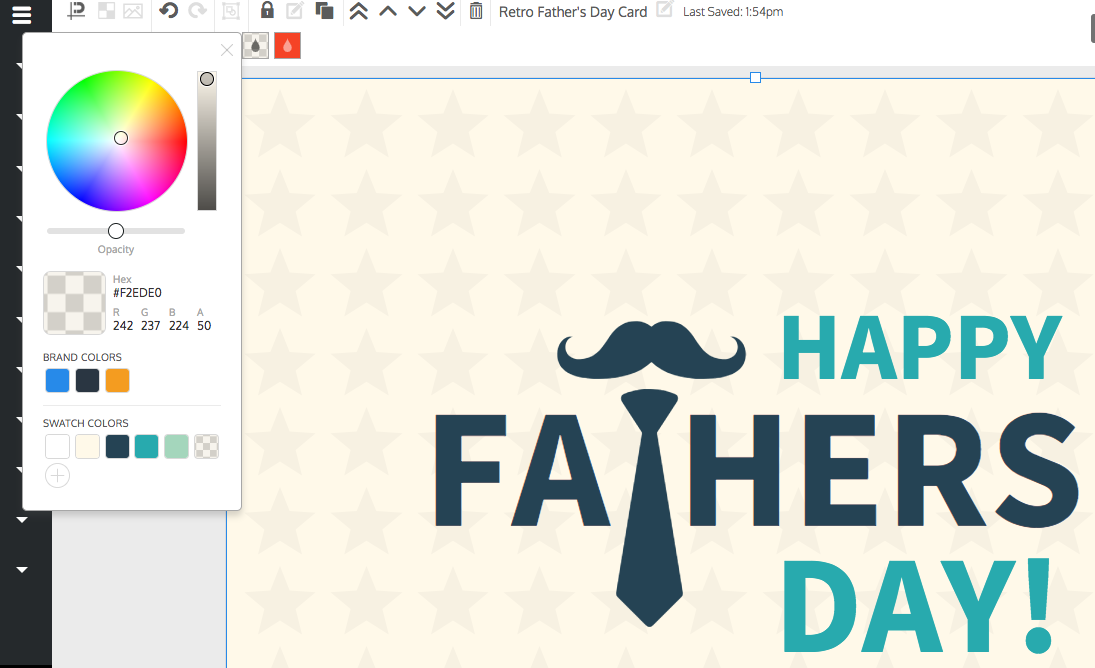The height and width of the screenshot is (668, 1095).
Task: Select the dark navy brand color
Action: tap(87, 380)
